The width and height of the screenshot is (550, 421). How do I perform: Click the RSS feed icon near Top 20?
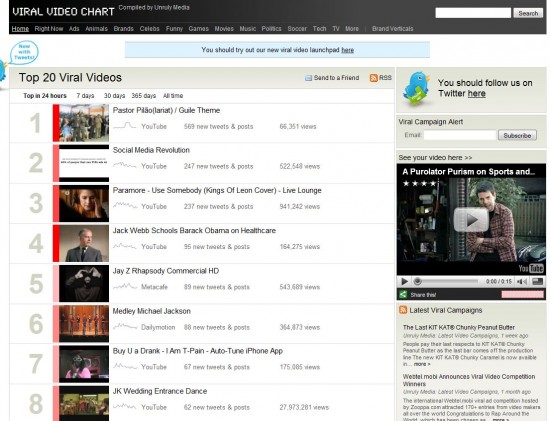click(x=374, y=78)
